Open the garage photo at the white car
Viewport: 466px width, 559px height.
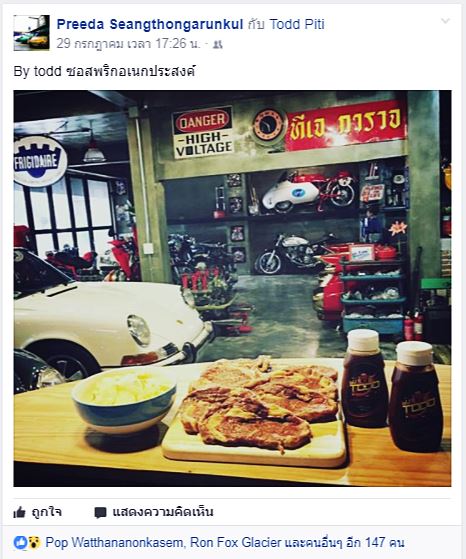click(x=107, y=321)
